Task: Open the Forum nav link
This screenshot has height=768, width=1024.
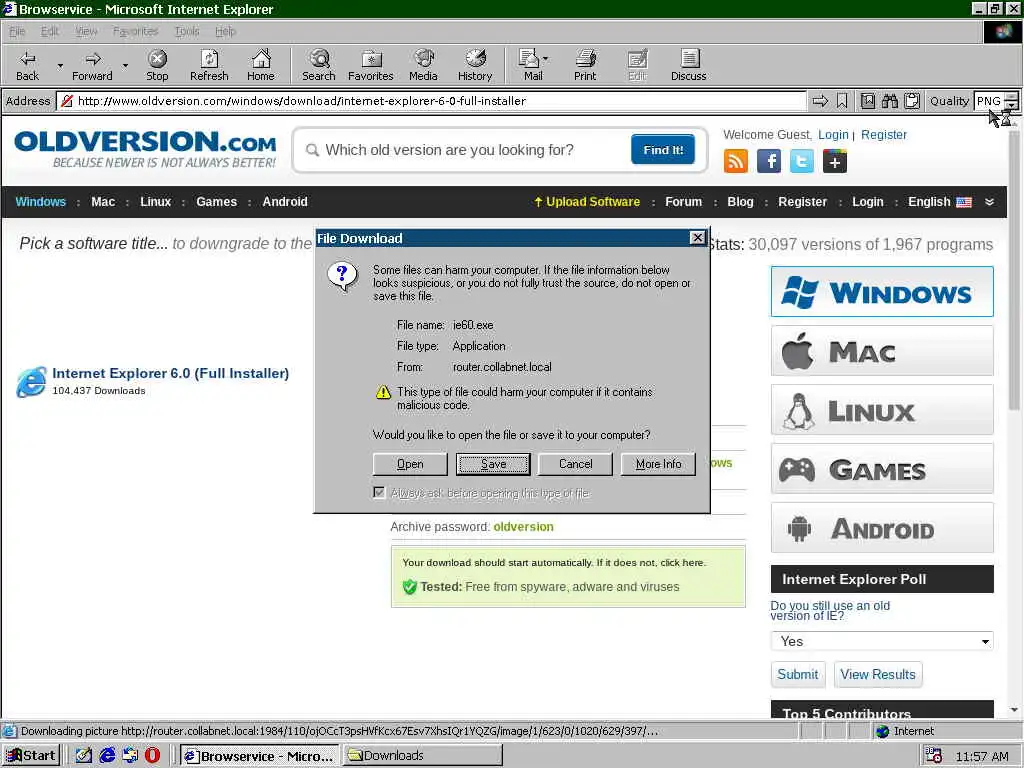Action: pyautogui.click(x=683, y=202)
